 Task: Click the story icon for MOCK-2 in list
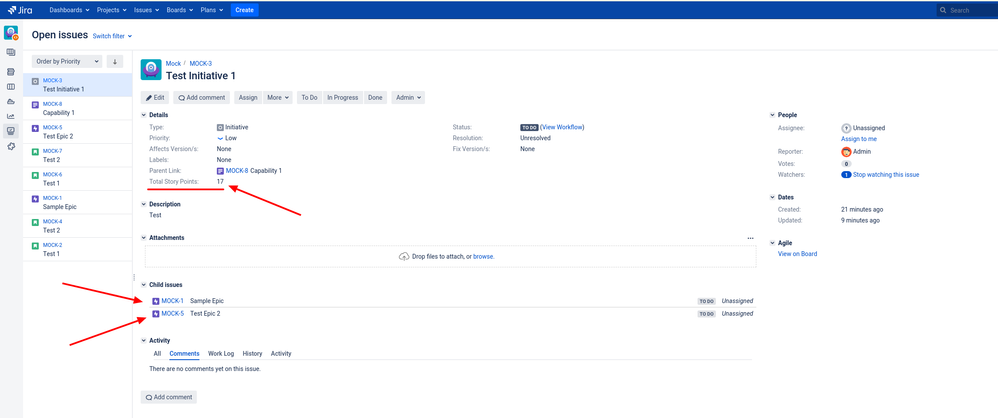36,246
